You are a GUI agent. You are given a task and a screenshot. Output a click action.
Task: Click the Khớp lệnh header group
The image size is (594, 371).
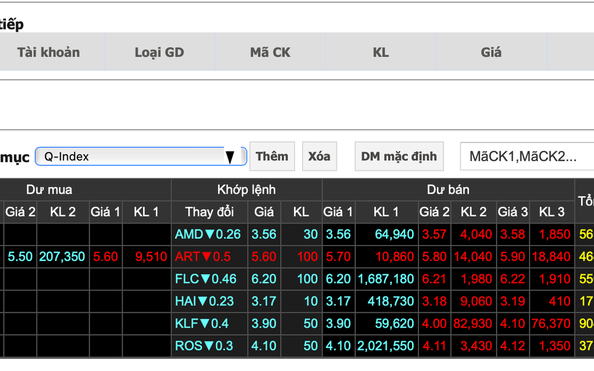247,189
